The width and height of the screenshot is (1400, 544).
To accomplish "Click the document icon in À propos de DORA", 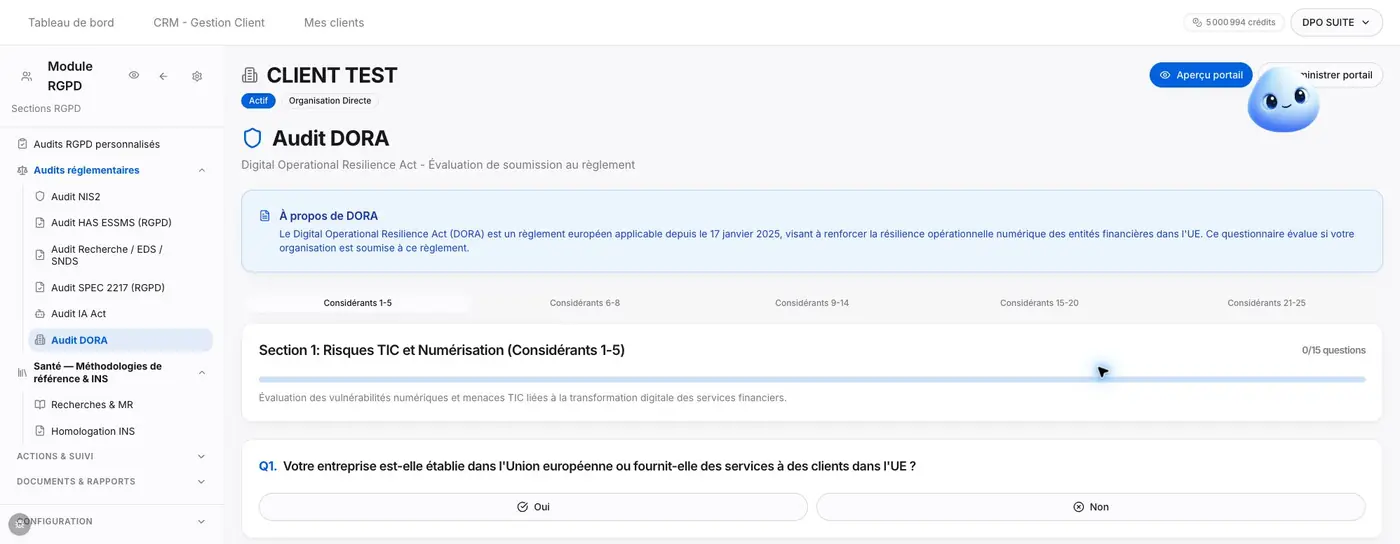I will tap(265, 216).
